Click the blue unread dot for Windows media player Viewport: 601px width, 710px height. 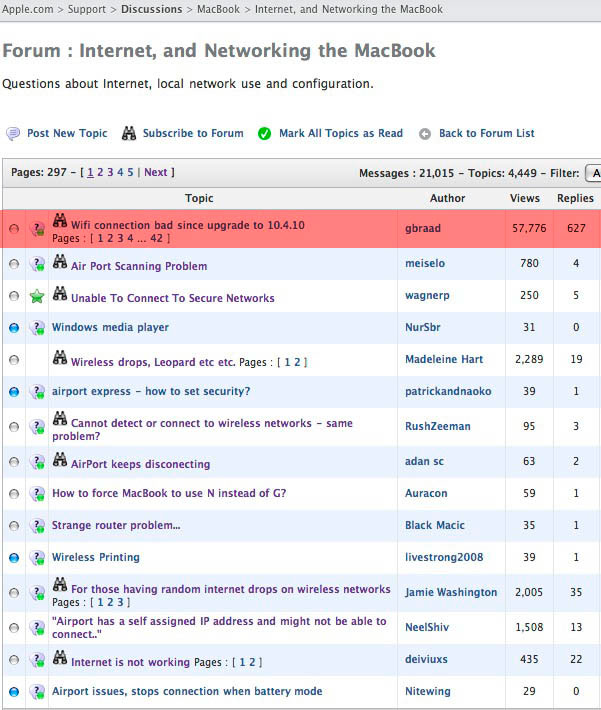coord(14,328)
